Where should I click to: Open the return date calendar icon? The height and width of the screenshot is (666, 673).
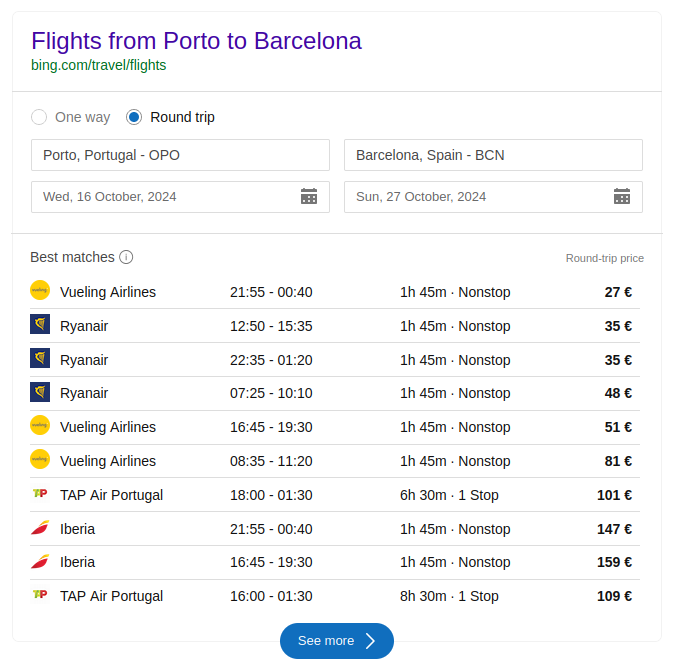click(622, 196)
